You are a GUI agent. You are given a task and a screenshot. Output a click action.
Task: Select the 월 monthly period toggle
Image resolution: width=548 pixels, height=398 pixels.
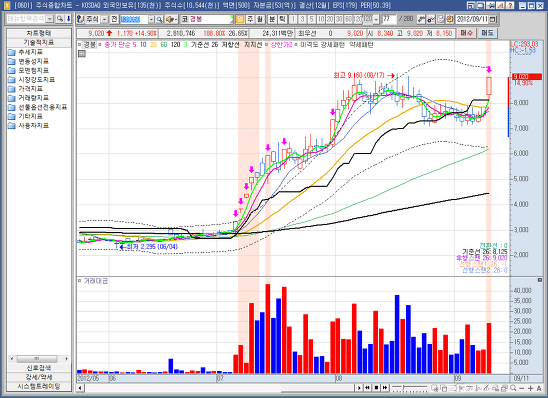(259, 19)
